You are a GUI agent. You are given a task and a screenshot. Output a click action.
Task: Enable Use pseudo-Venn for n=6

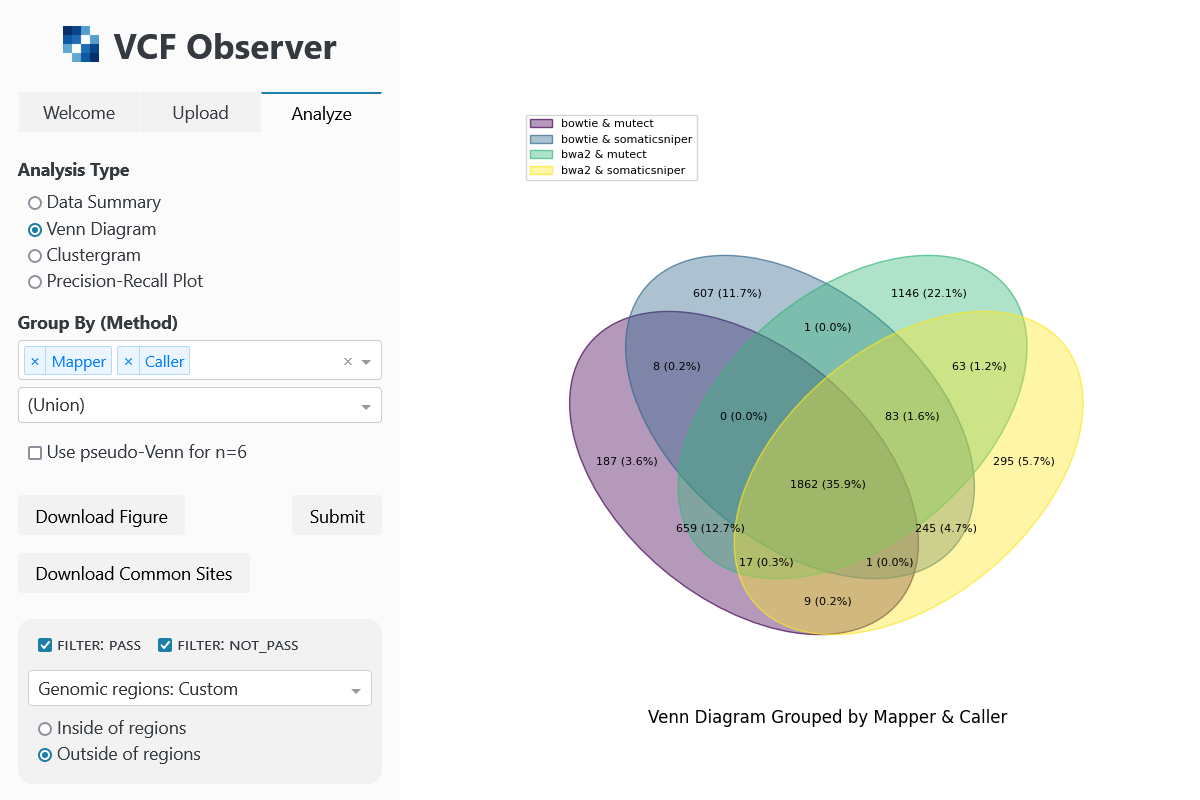[35, 453]
